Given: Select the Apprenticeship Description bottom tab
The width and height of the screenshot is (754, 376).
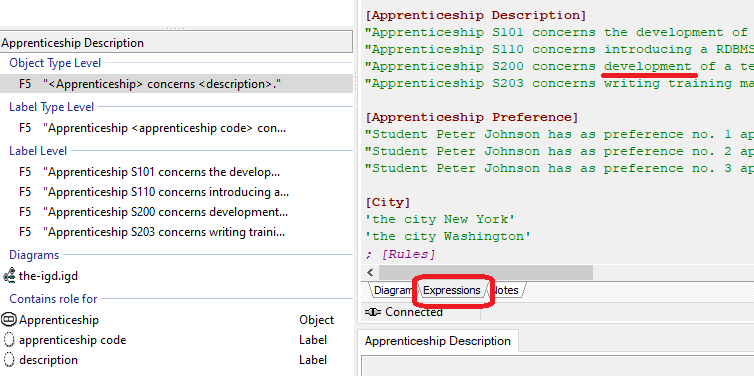Looking at the screenshot, I should (438, 341).
